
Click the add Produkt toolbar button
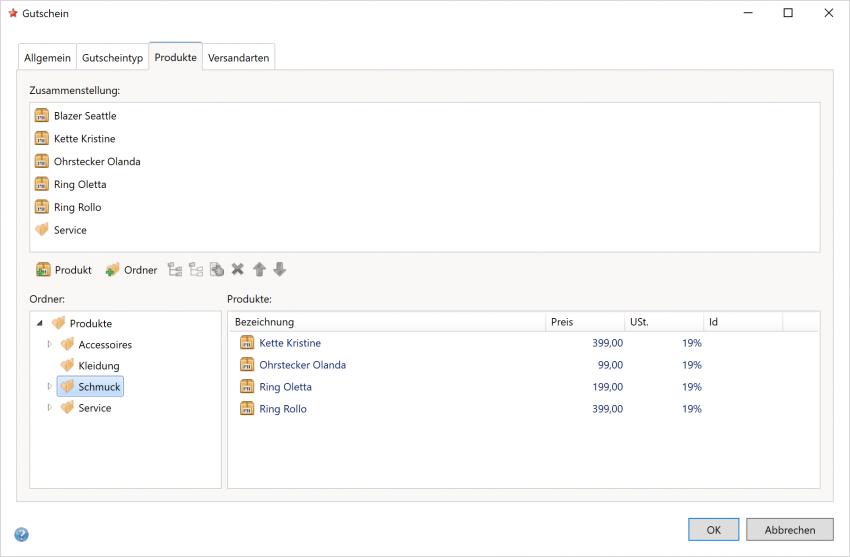coord(63,270)
